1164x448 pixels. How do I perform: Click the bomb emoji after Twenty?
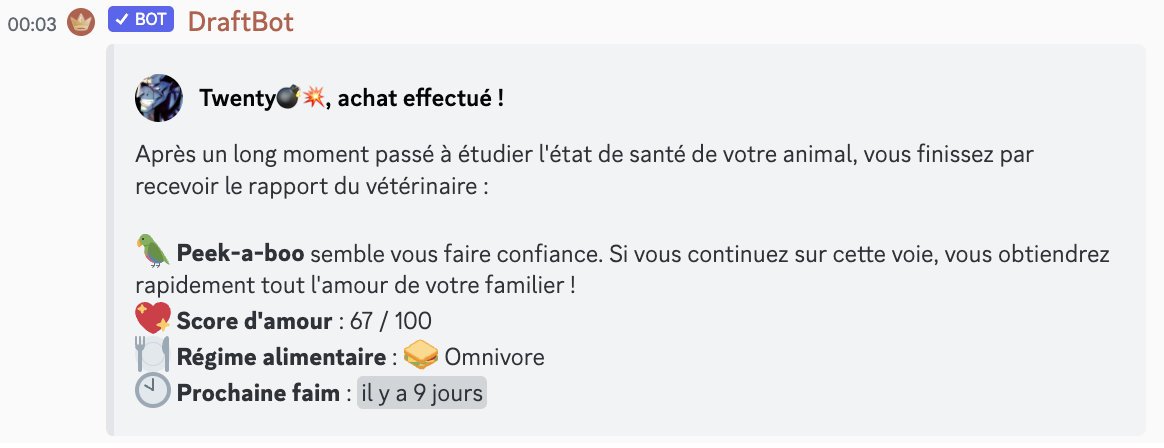click(287, 98)
